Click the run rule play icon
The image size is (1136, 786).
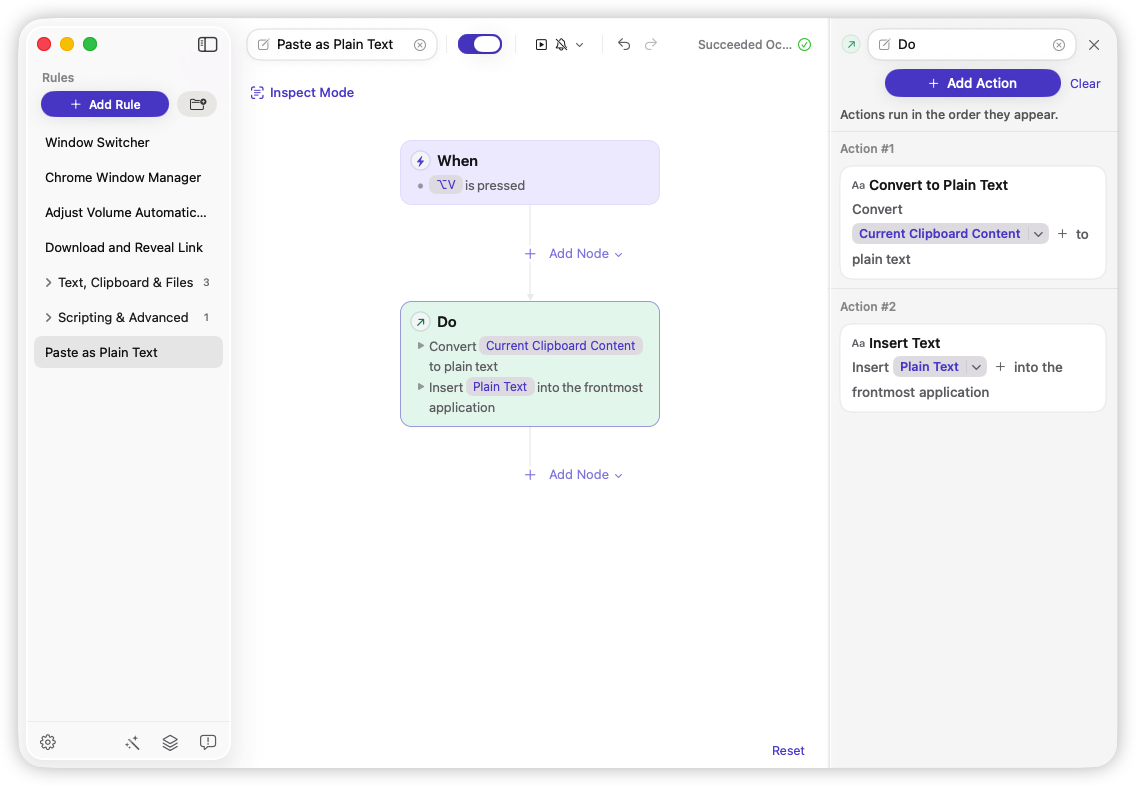point(541,45)
